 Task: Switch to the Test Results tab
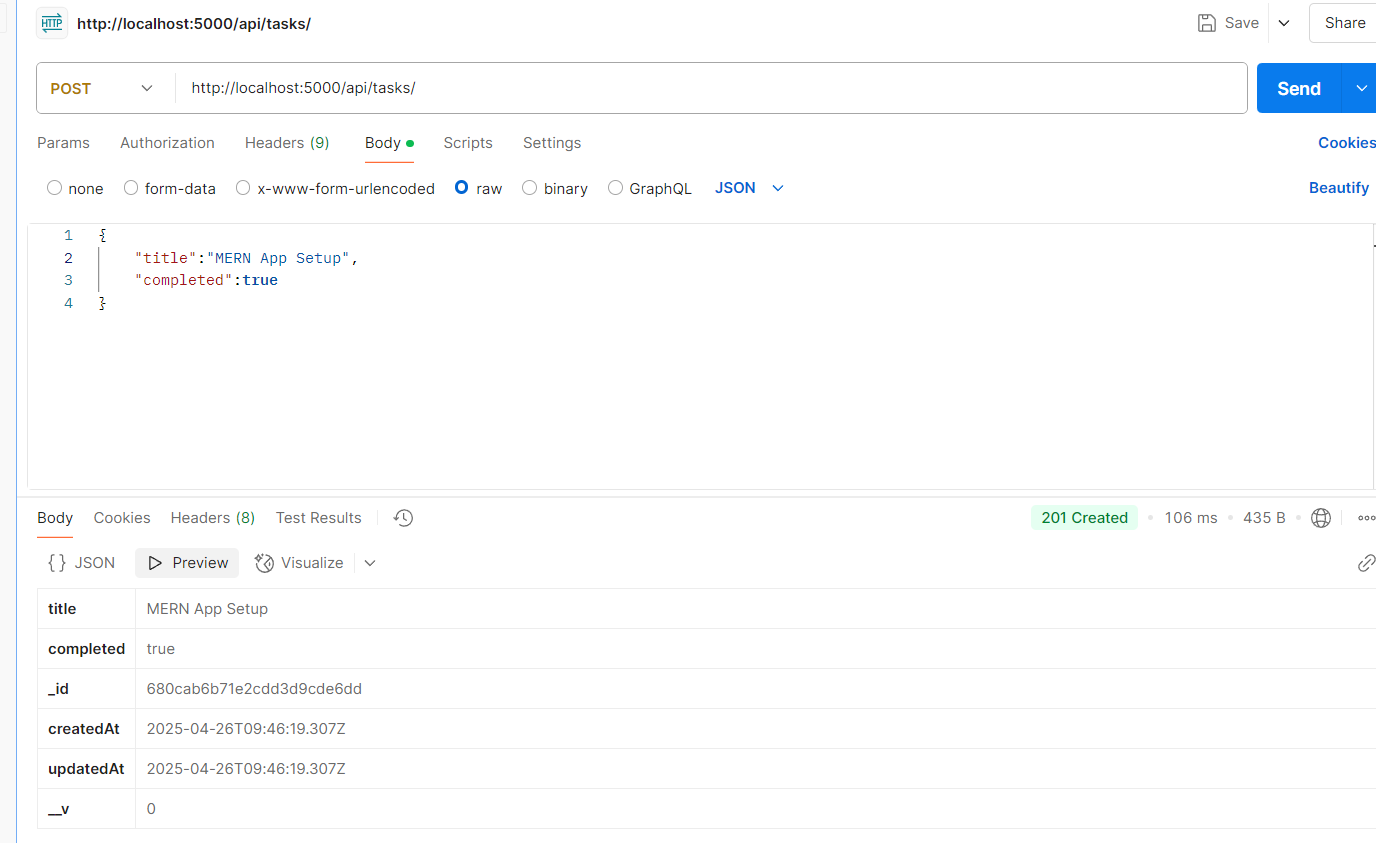tap(318, 517)
